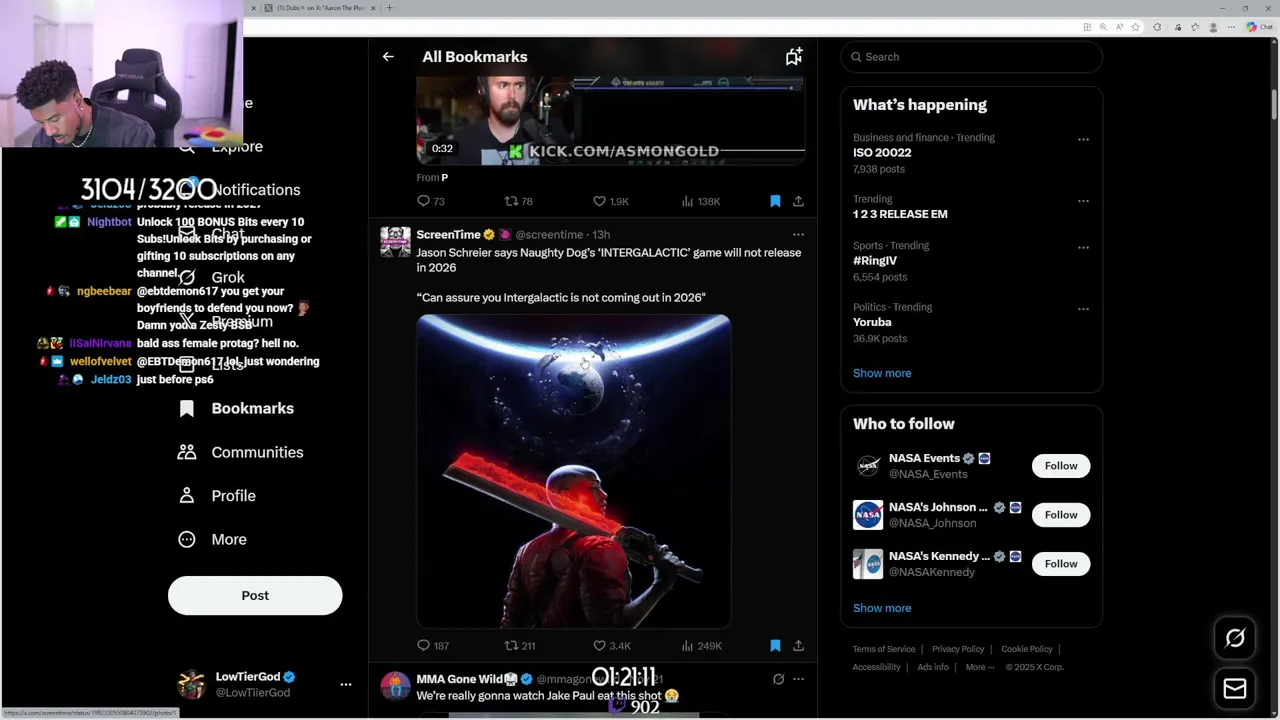Open more options on the ScreenTime post
Image resolution: width=1280 pixels, height=720 pixels.
[x=798, y=235]
